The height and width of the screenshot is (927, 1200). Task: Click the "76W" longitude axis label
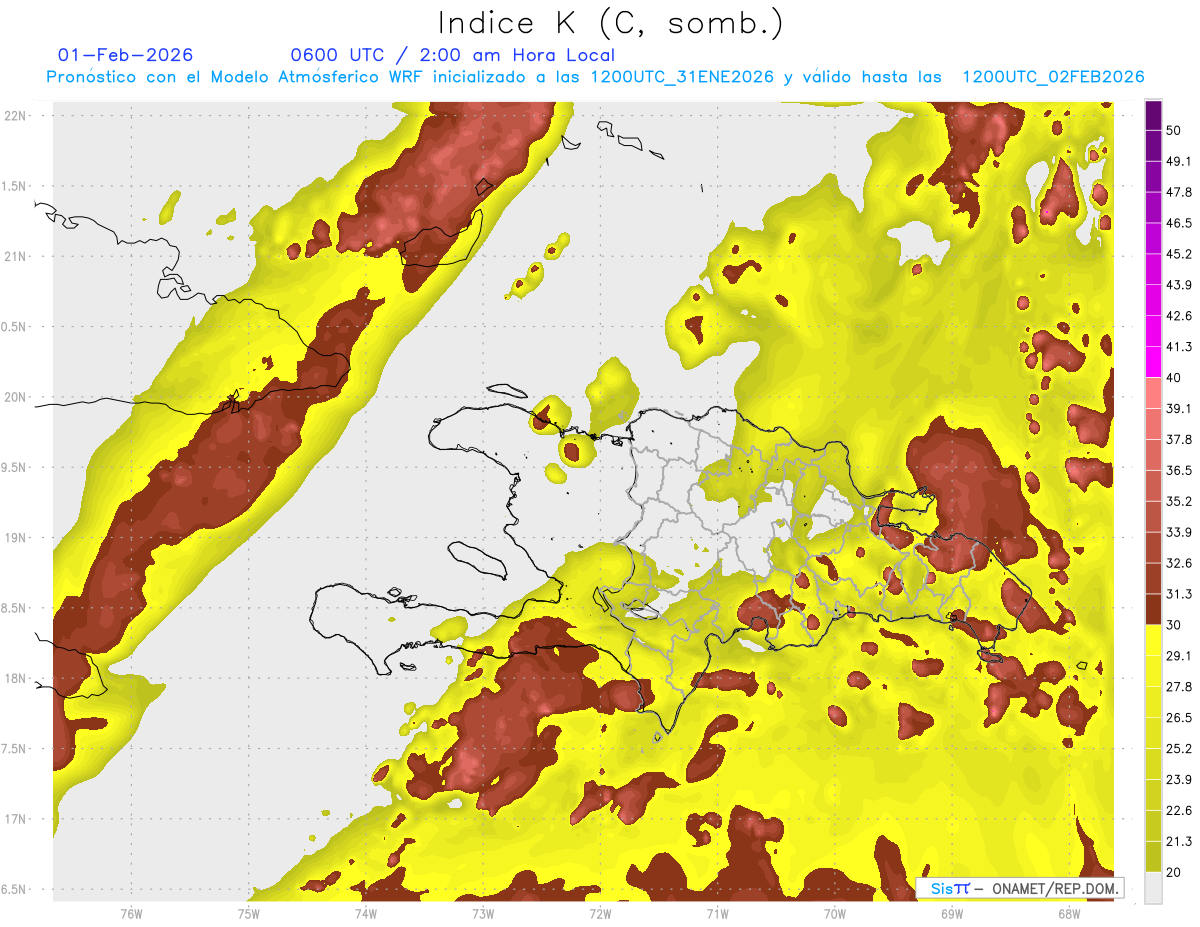131,913
